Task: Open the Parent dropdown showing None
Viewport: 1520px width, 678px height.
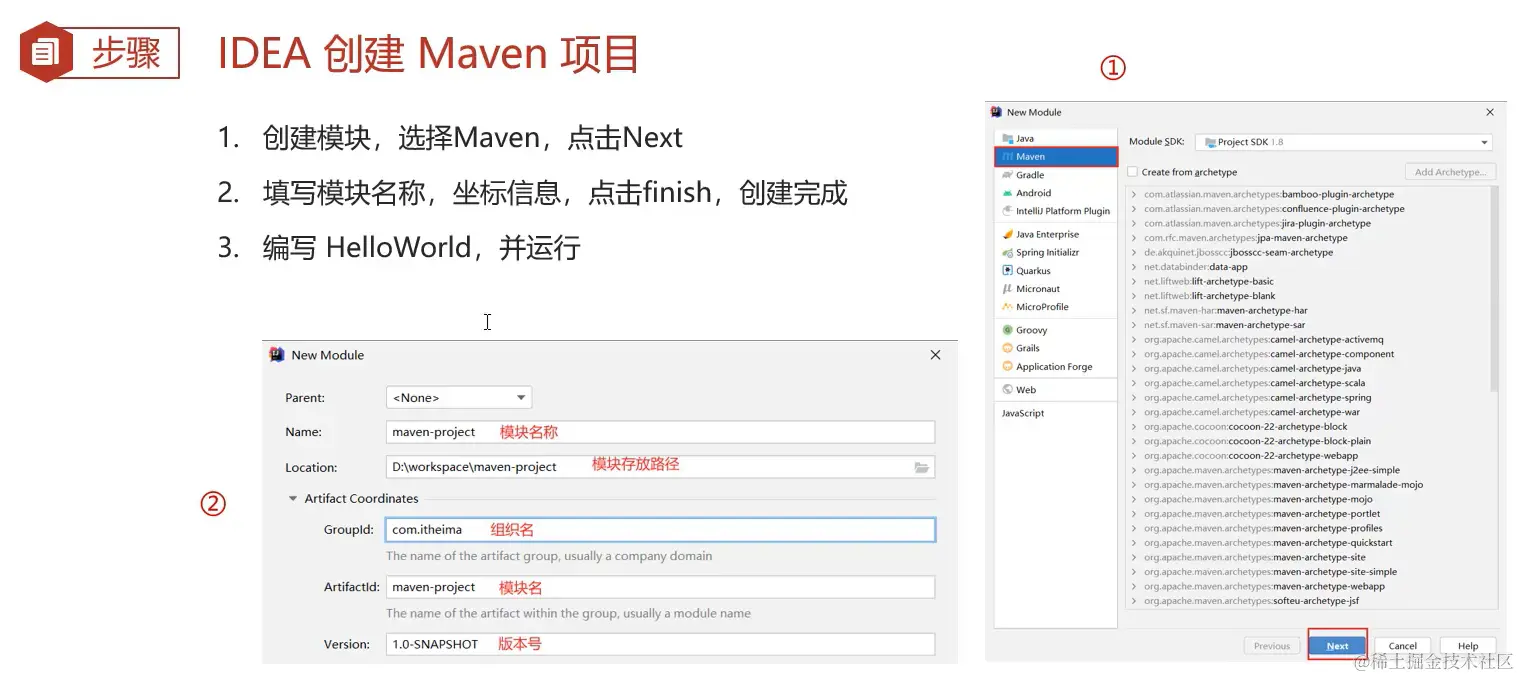Action: coord(459,397)
